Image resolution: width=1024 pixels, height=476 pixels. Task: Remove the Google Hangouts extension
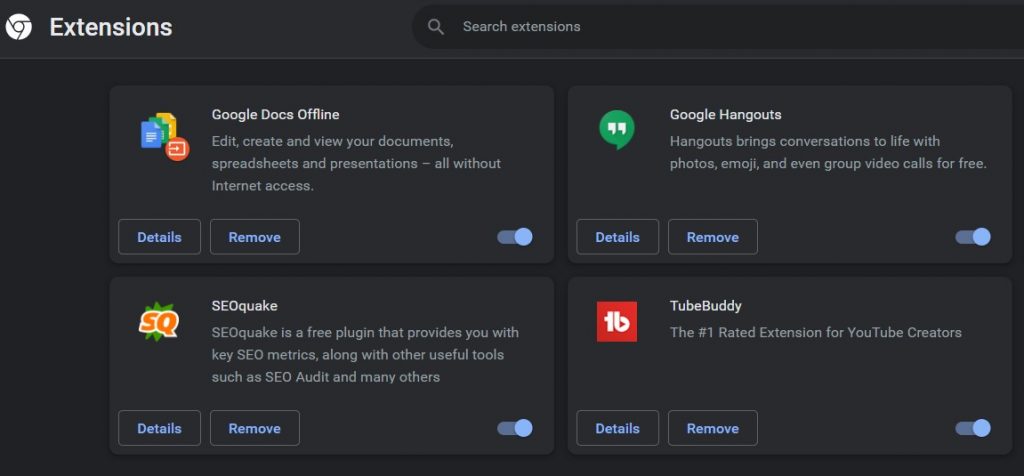click(x=712, y=237)
